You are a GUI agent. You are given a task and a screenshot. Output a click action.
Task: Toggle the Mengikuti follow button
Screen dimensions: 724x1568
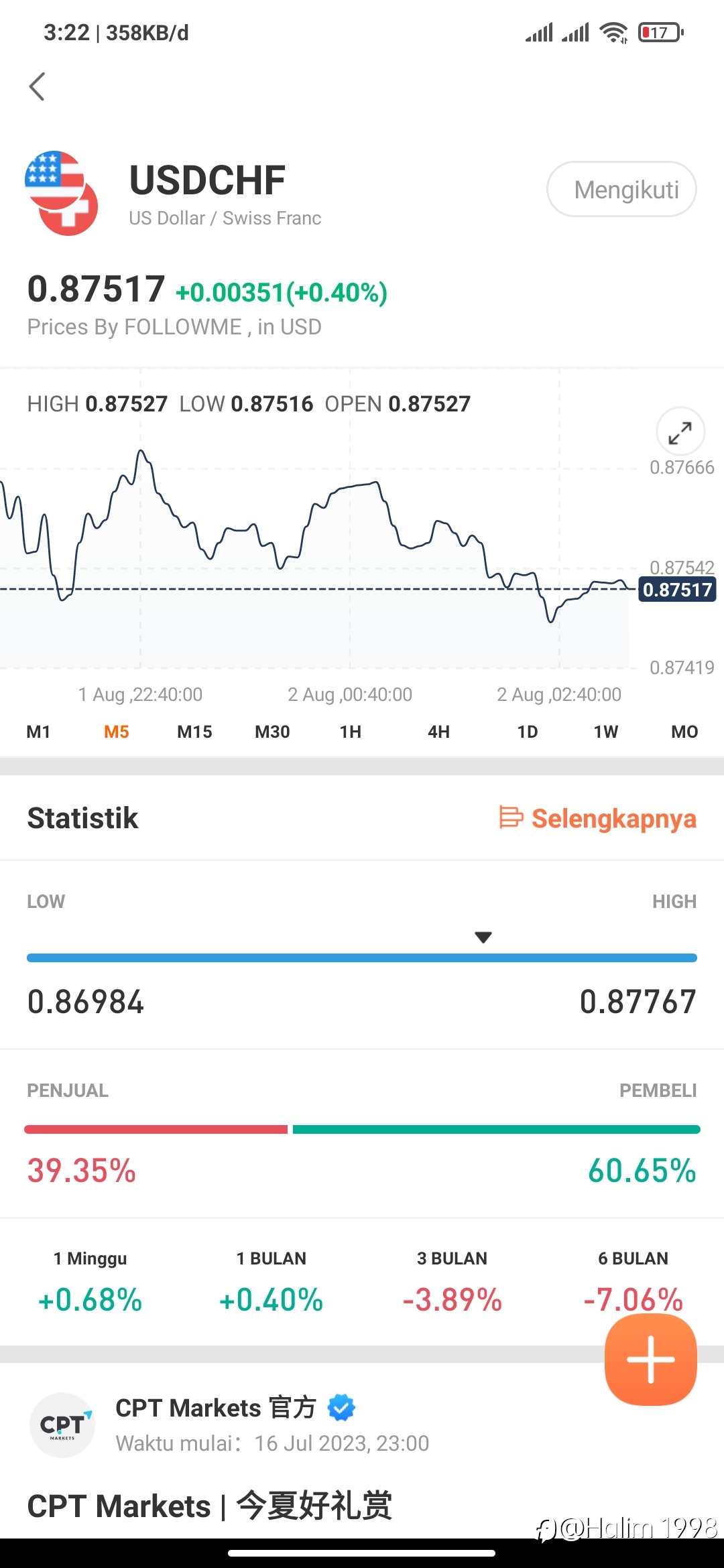pos(621,190)
